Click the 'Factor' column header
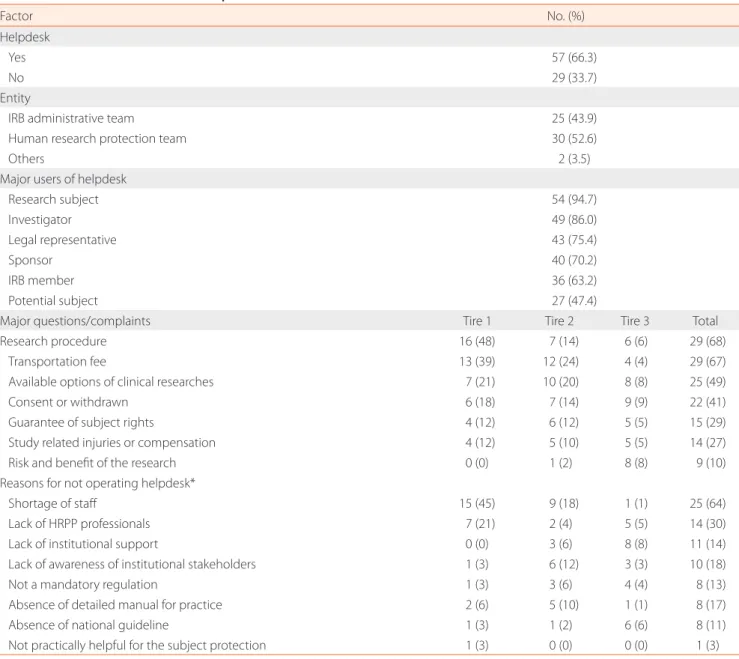 tap(16, 16)
